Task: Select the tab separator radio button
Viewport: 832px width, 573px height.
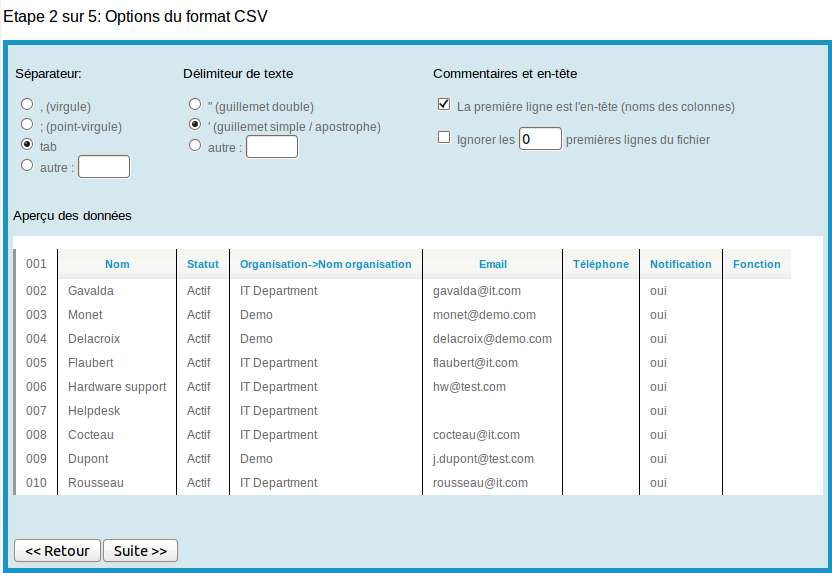Action: pyautogui.click(x=27, y=145)
